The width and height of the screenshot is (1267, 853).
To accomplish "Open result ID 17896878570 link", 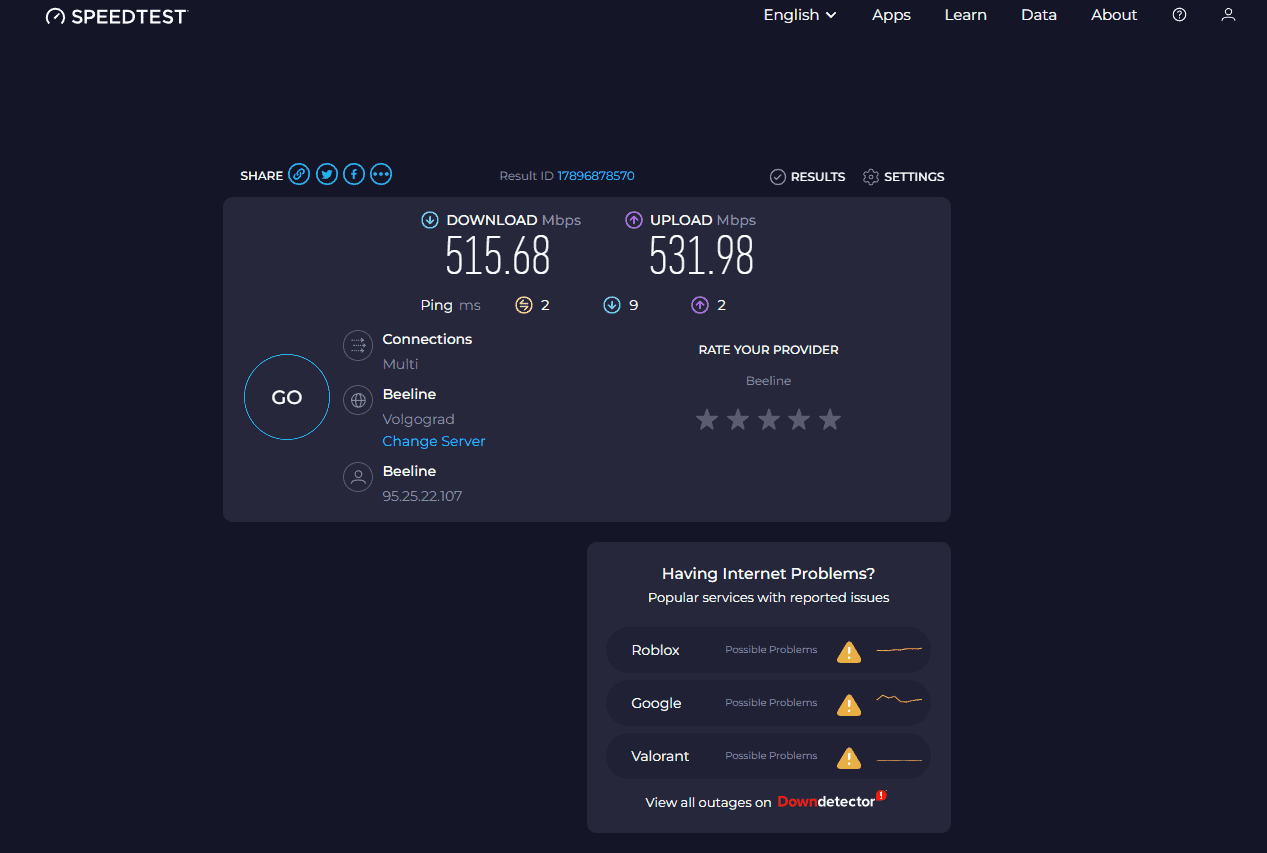I will pos(595,176).
